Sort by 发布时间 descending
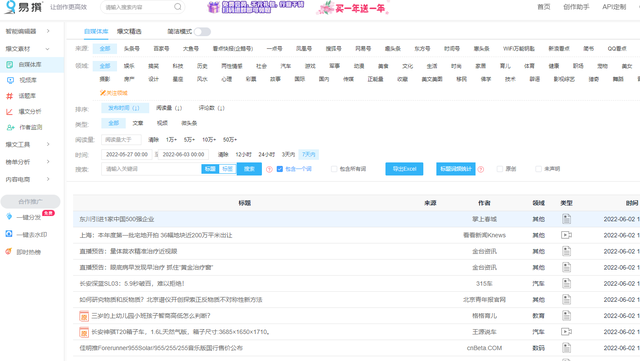This screenshot has width=640, height=361. pos(124,108)
